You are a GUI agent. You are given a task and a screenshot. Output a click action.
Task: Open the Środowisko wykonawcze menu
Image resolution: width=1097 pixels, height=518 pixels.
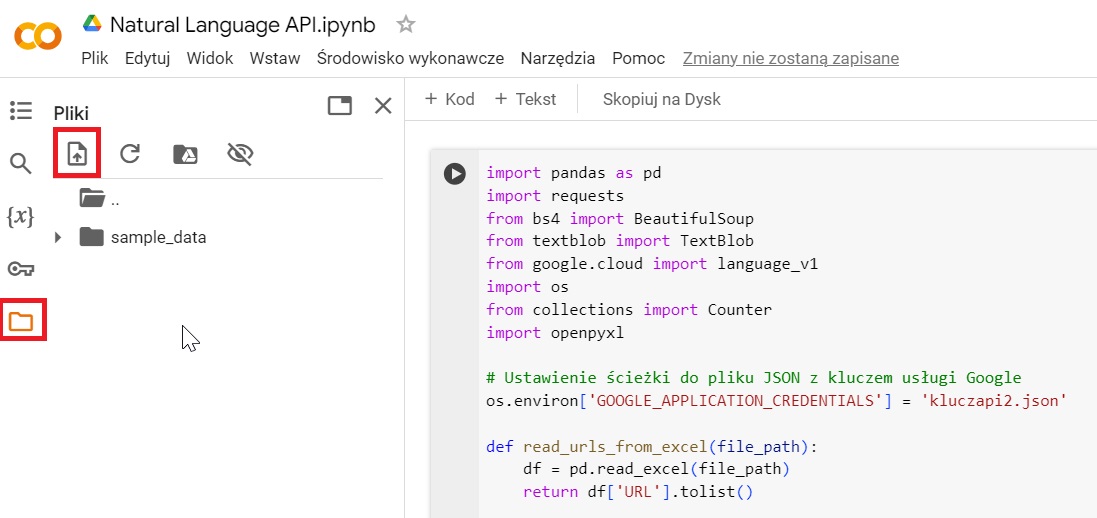coord(411,59)
